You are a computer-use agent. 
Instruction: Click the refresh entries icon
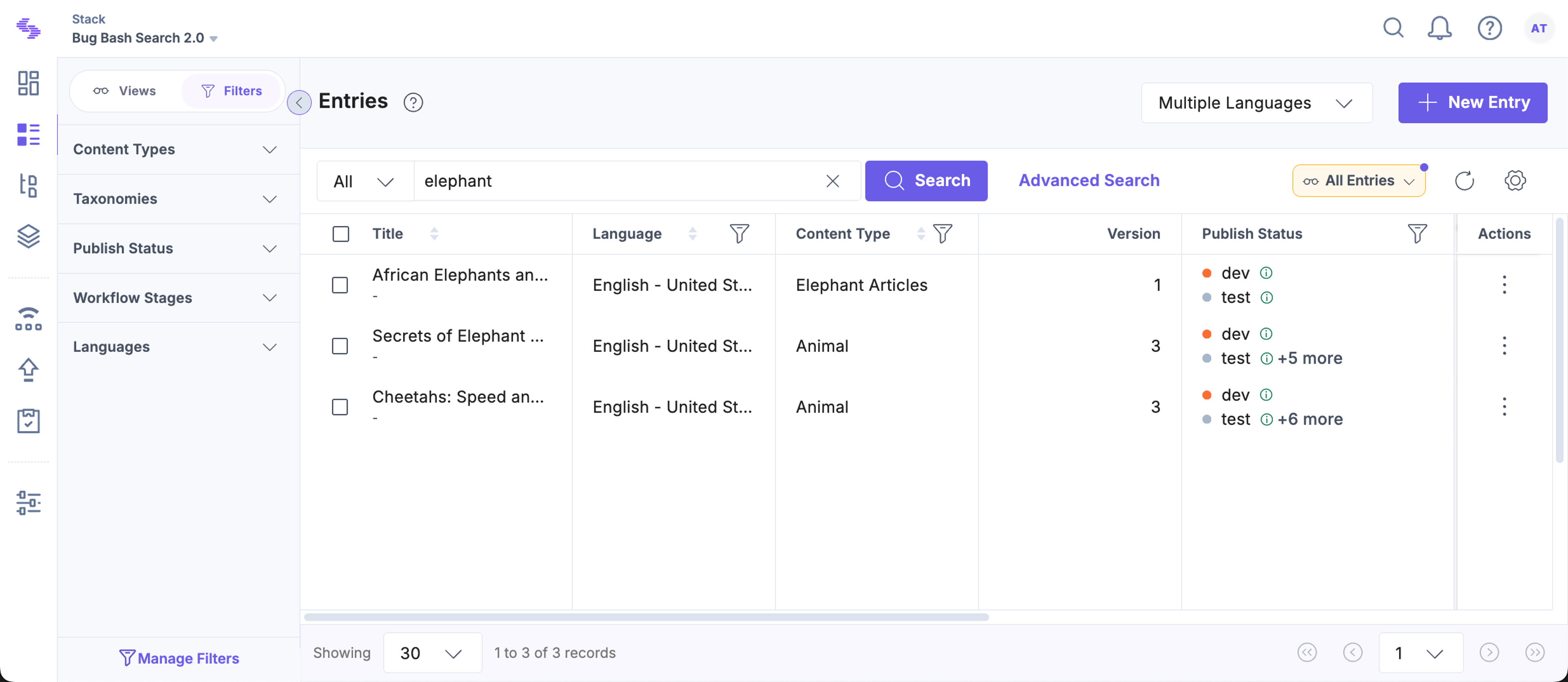1465,181
